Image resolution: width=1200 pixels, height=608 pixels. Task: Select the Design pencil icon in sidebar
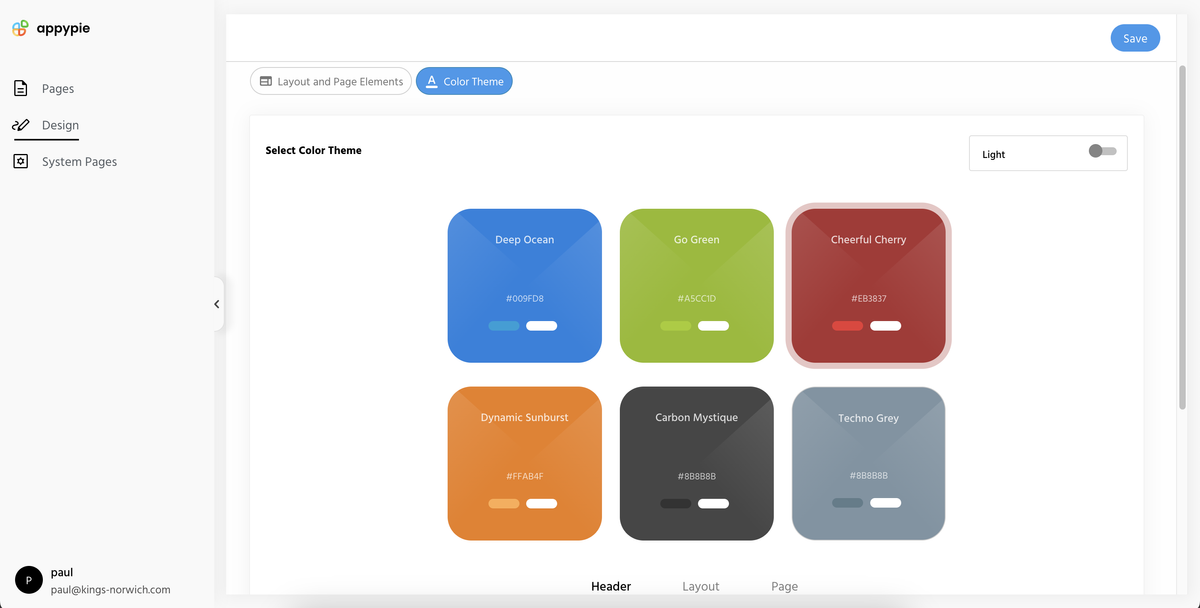tap(21, 124)
